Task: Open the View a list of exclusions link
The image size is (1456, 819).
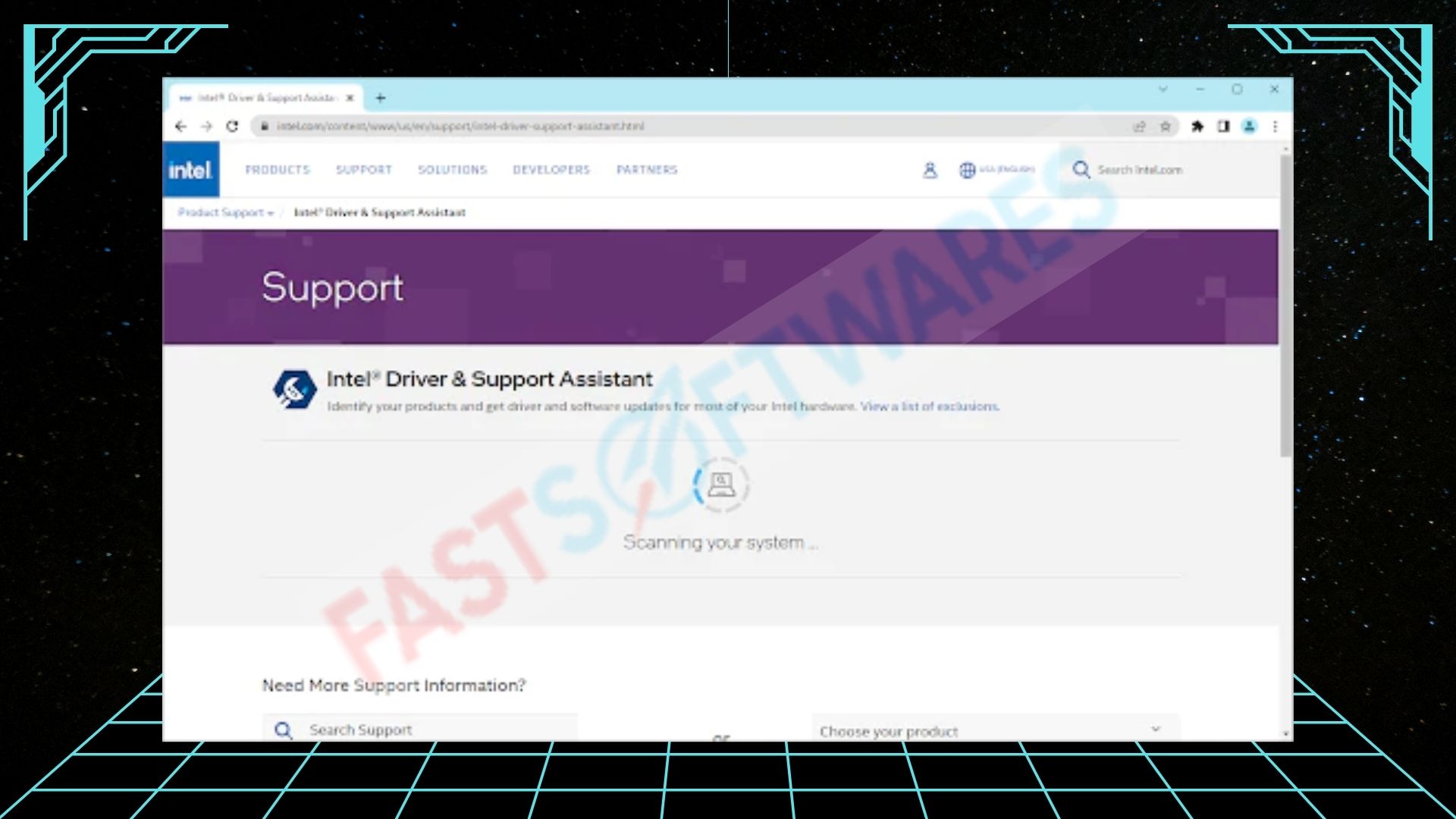Action: tap(930, 406)
